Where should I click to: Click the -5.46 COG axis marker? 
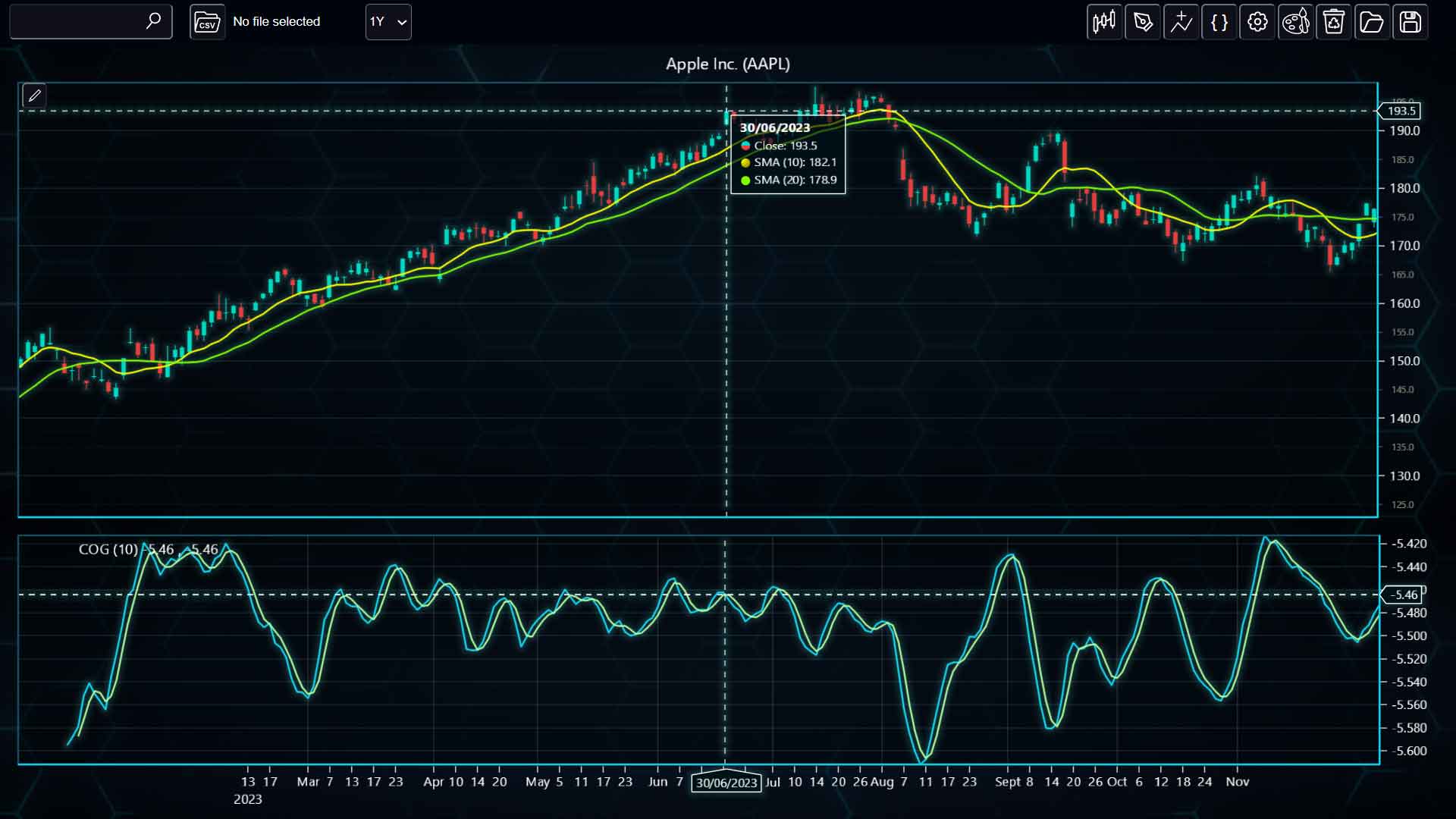[1403, 595]
